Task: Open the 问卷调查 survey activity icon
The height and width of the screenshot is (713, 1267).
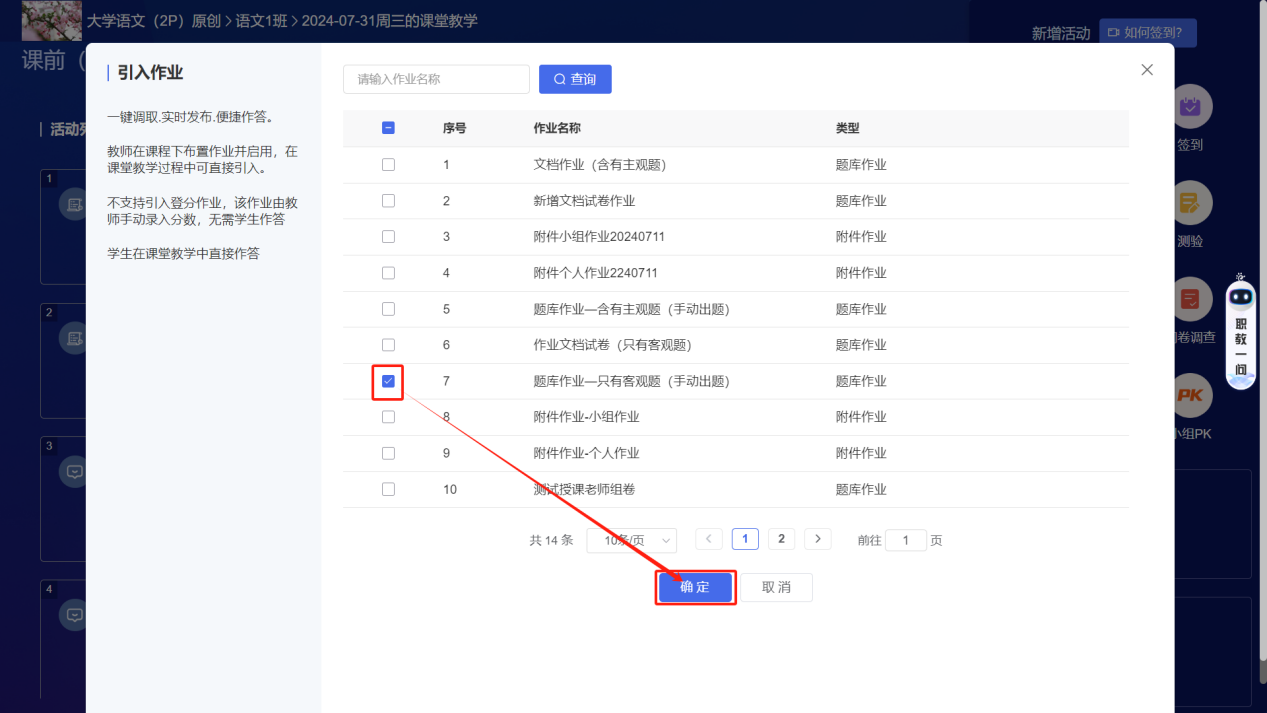Action: point(1191,299)
